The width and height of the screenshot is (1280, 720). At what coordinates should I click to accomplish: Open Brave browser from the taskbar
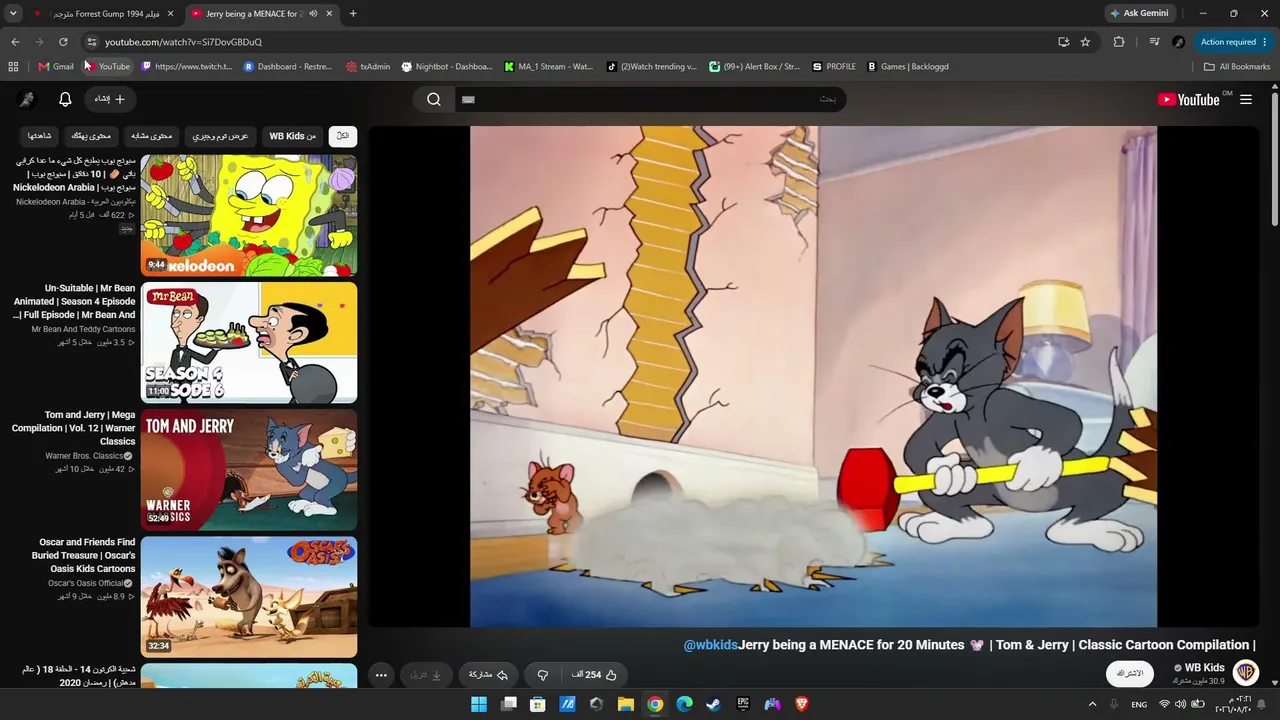(801, 704)
